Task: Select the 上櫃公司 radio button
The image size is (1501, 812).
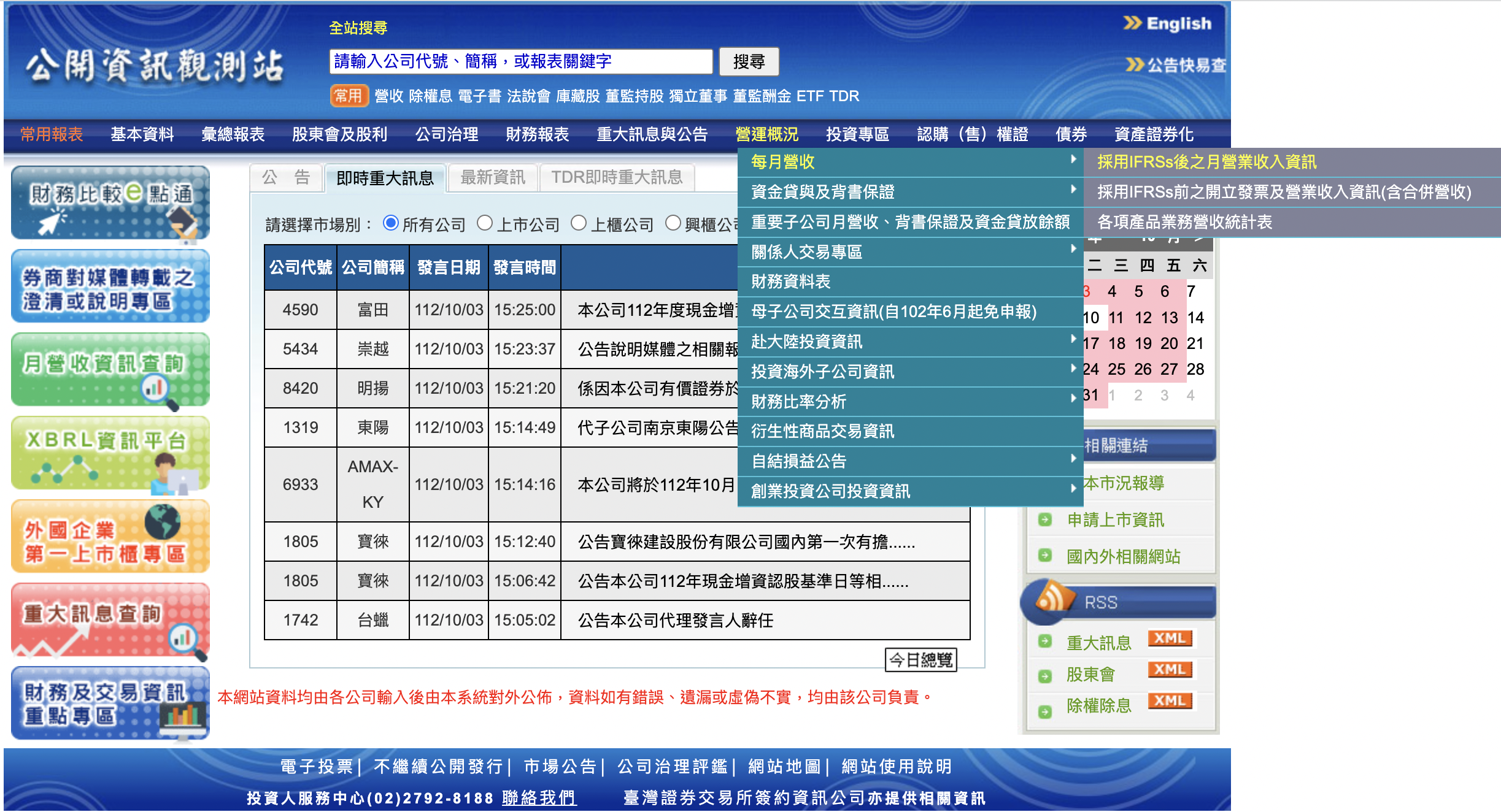Action: pyautogui.click(x=579, y=223)
